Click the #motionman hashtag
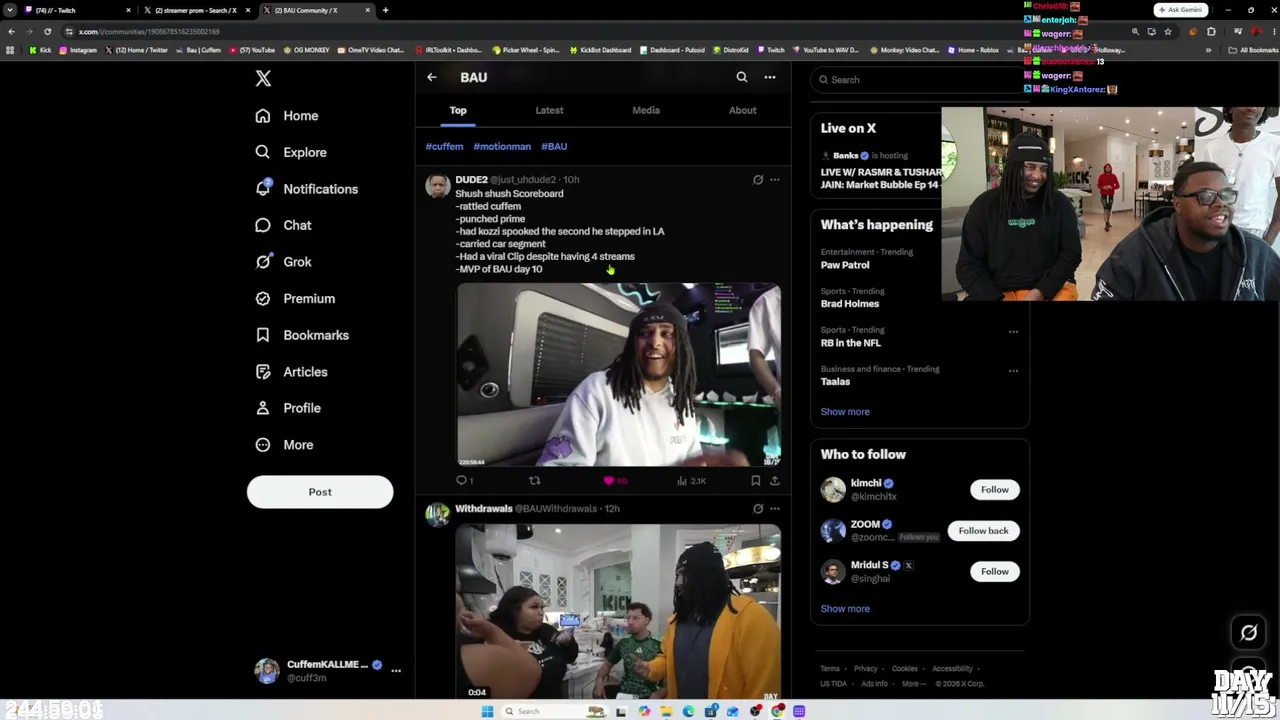The width and height of the screenshot is (1280, 720). tap(502, 147)
